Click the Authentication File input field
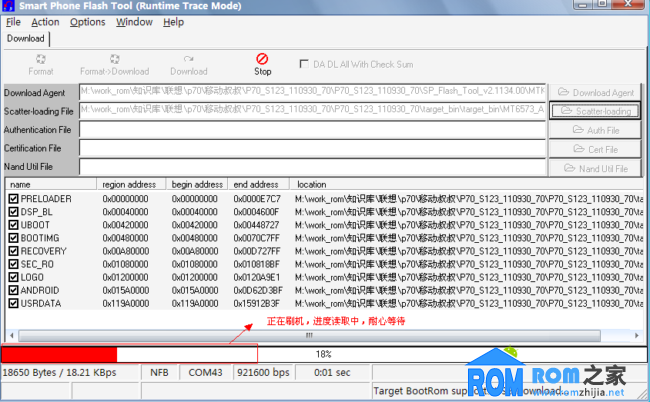This screenshot has height=402, width=650. (x=313, y=130)
